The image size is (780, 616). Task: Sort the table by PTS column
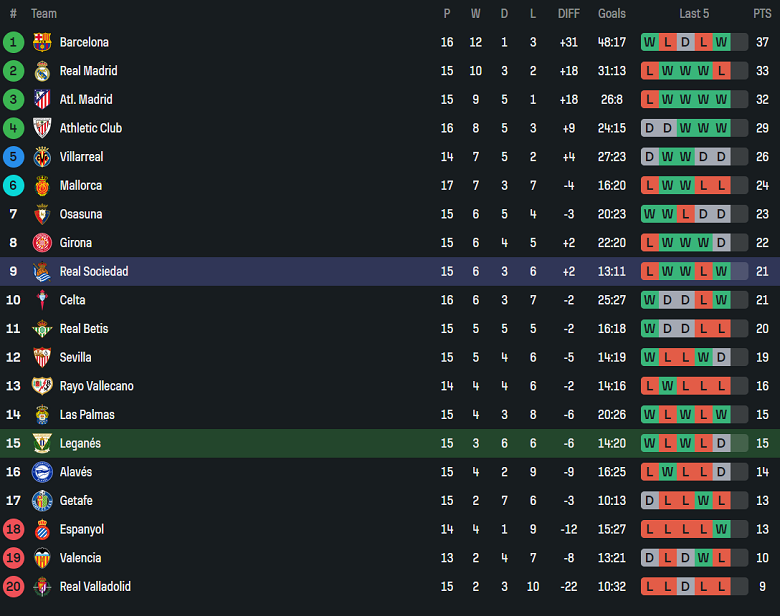[762, 14]
